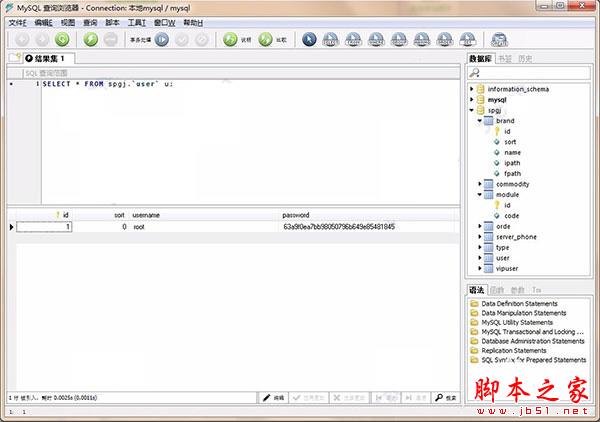Image resolution: width=600 pixels, height=422 pixels.
Task: Start a transaction with the blue play icon
Action: pos(162,39)
